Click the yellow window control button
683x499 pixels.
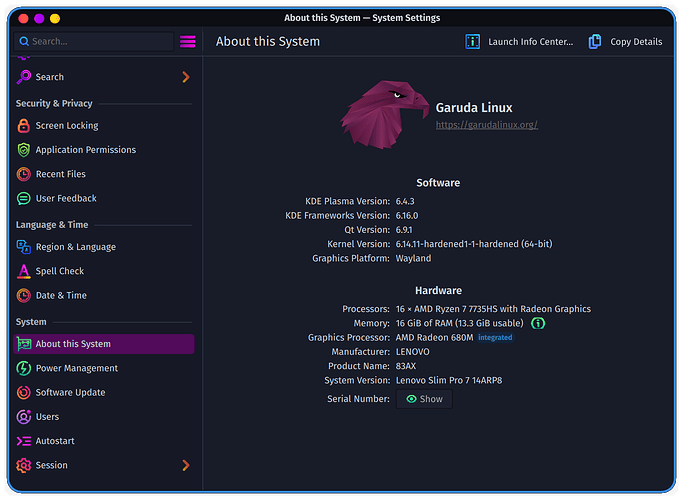click(55, 18)
